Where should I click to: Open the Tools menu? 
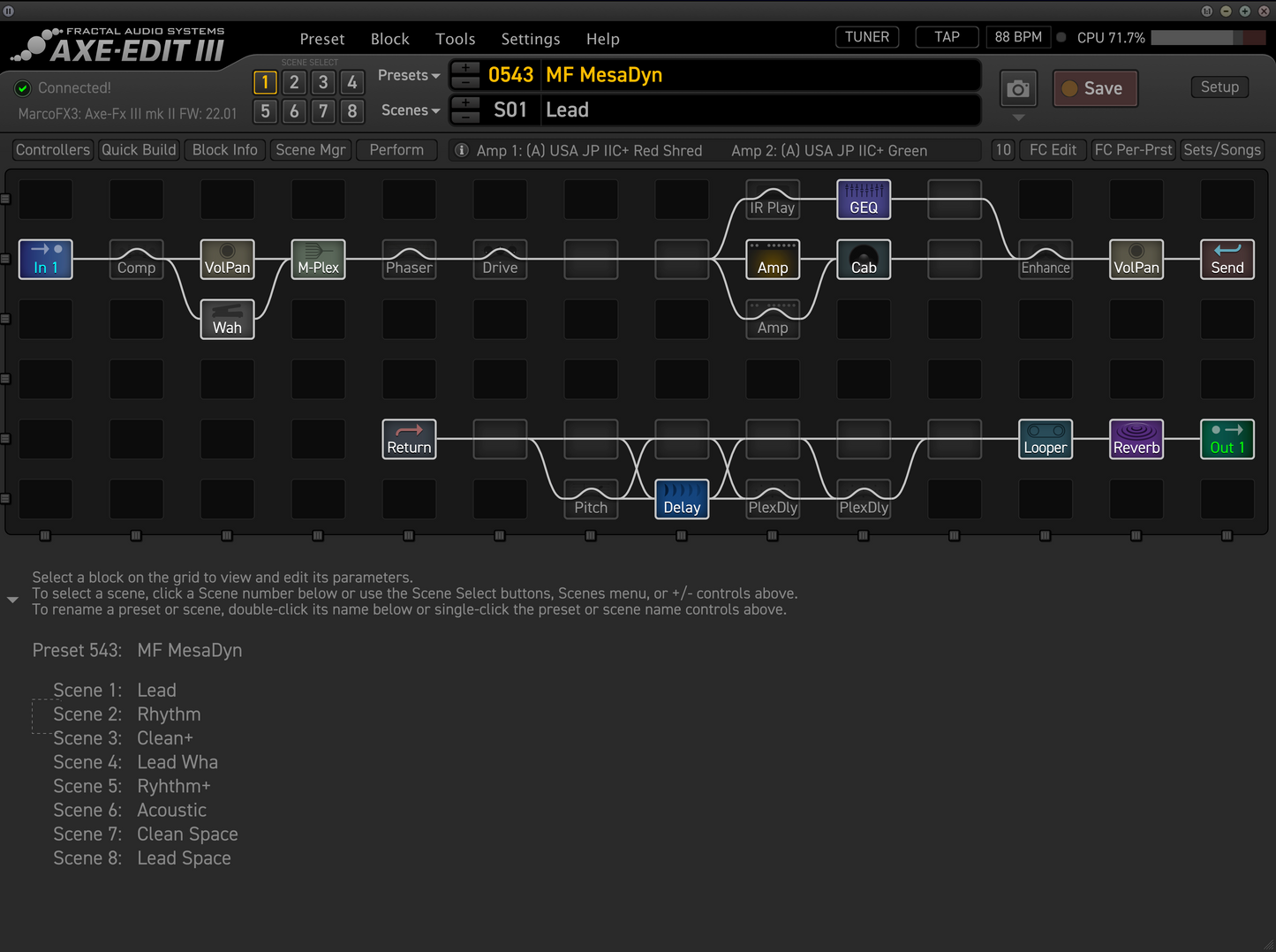point(455,39)
